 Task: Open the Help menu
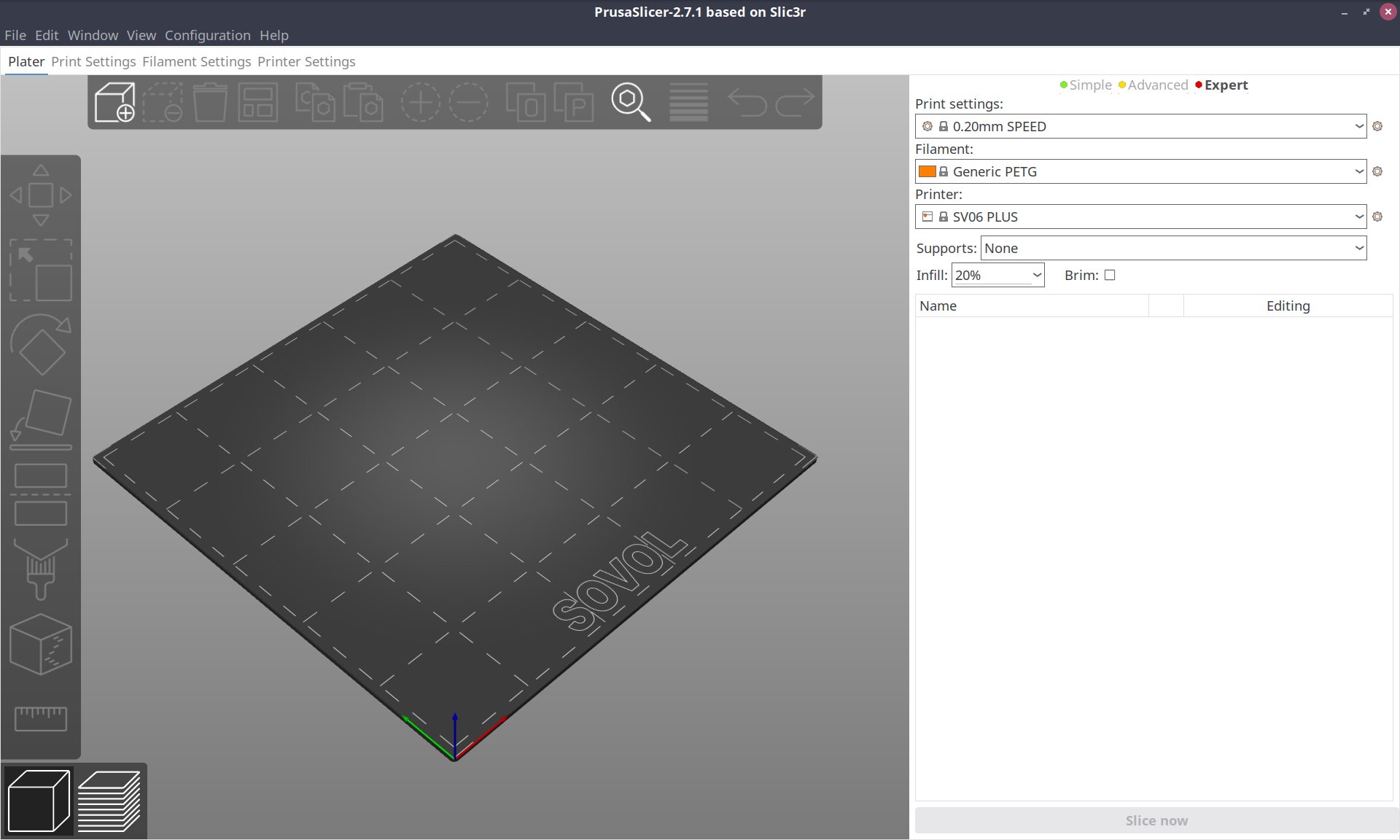point(274,35)
